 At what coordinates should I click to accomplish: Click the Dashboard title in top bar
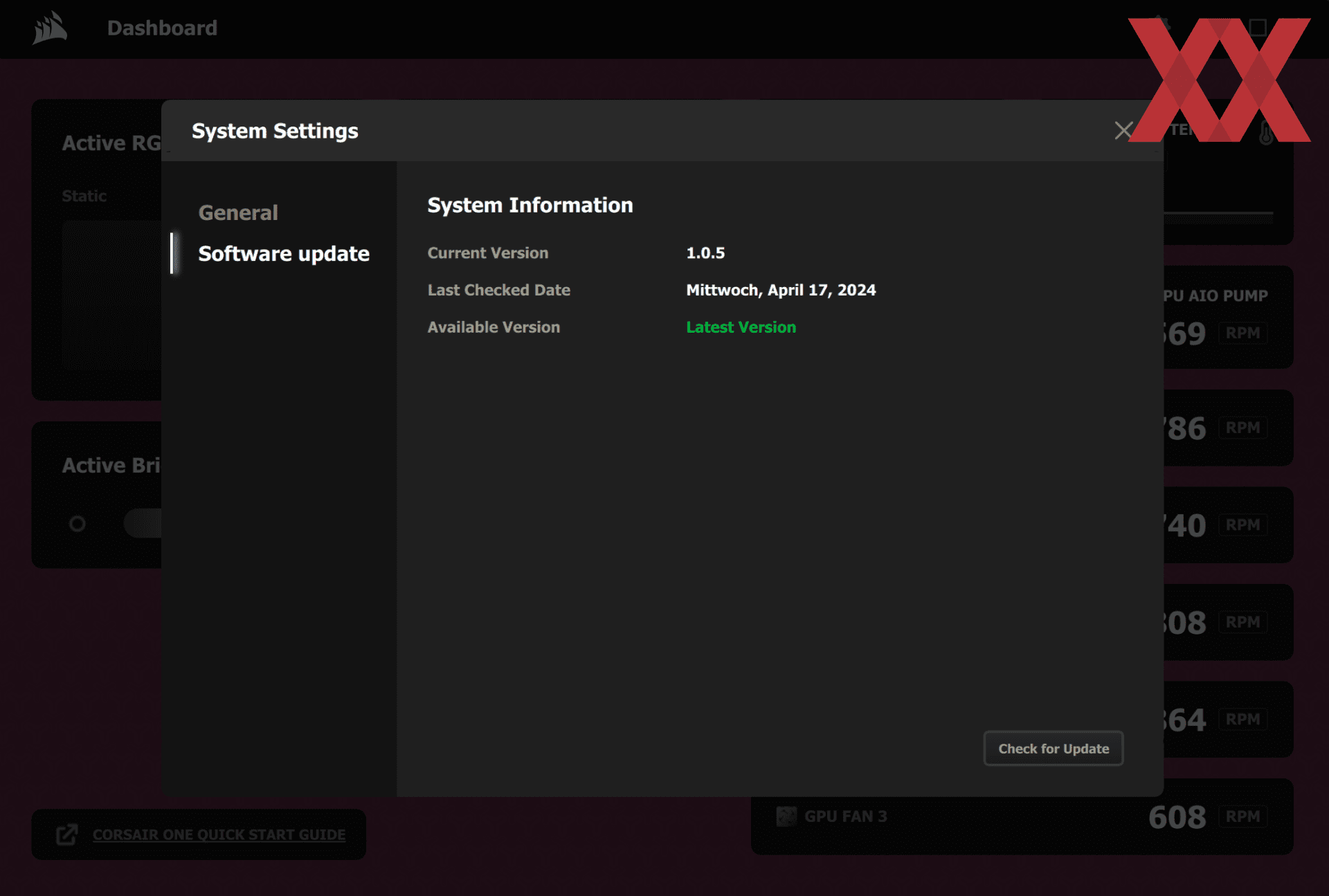[x=162, y=28]
